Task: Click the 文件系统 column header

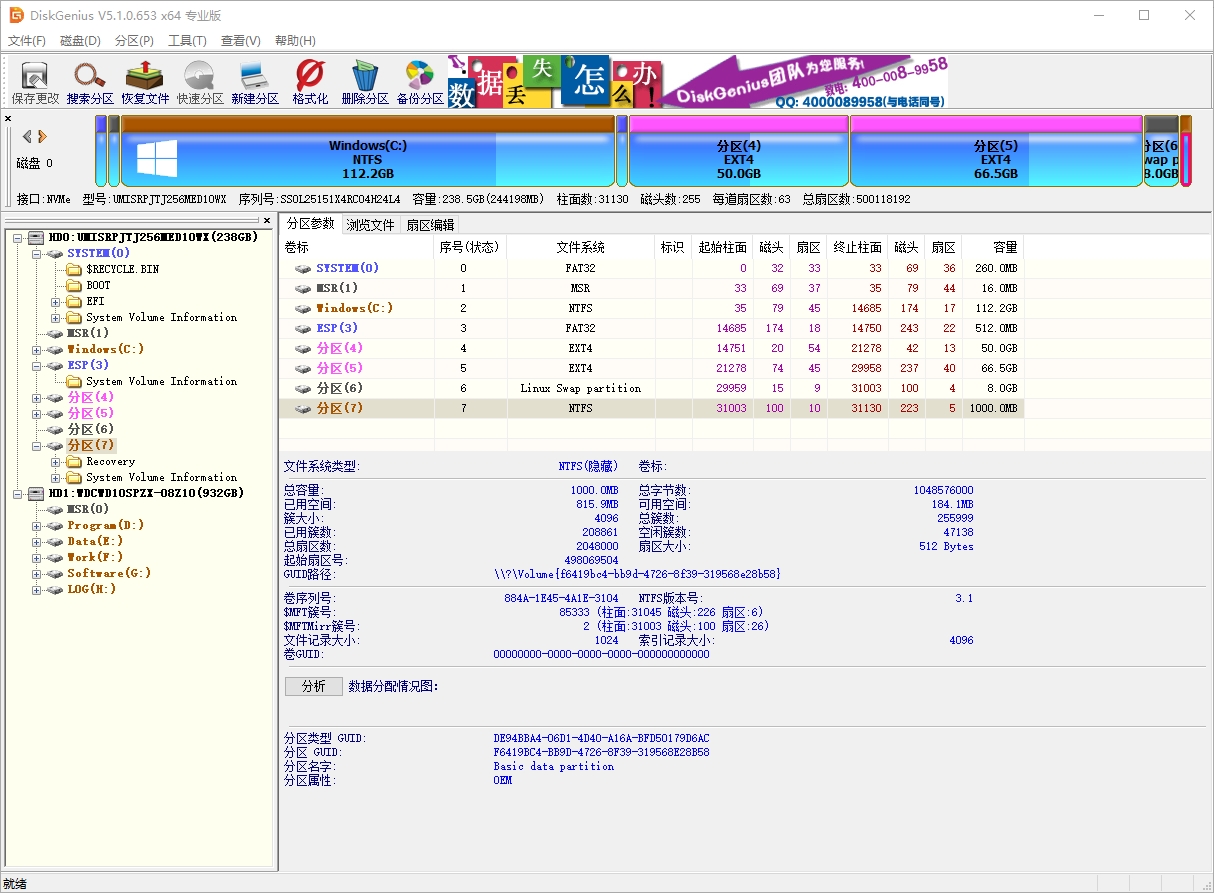Action: click(581, 247)
